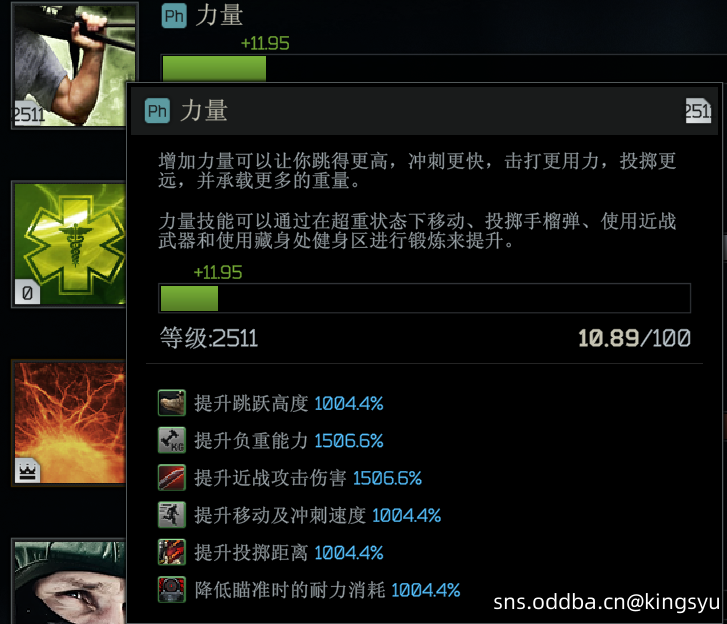Click the 10.89/100 progress value
727x624 pixels.
(x=634, y=338)
